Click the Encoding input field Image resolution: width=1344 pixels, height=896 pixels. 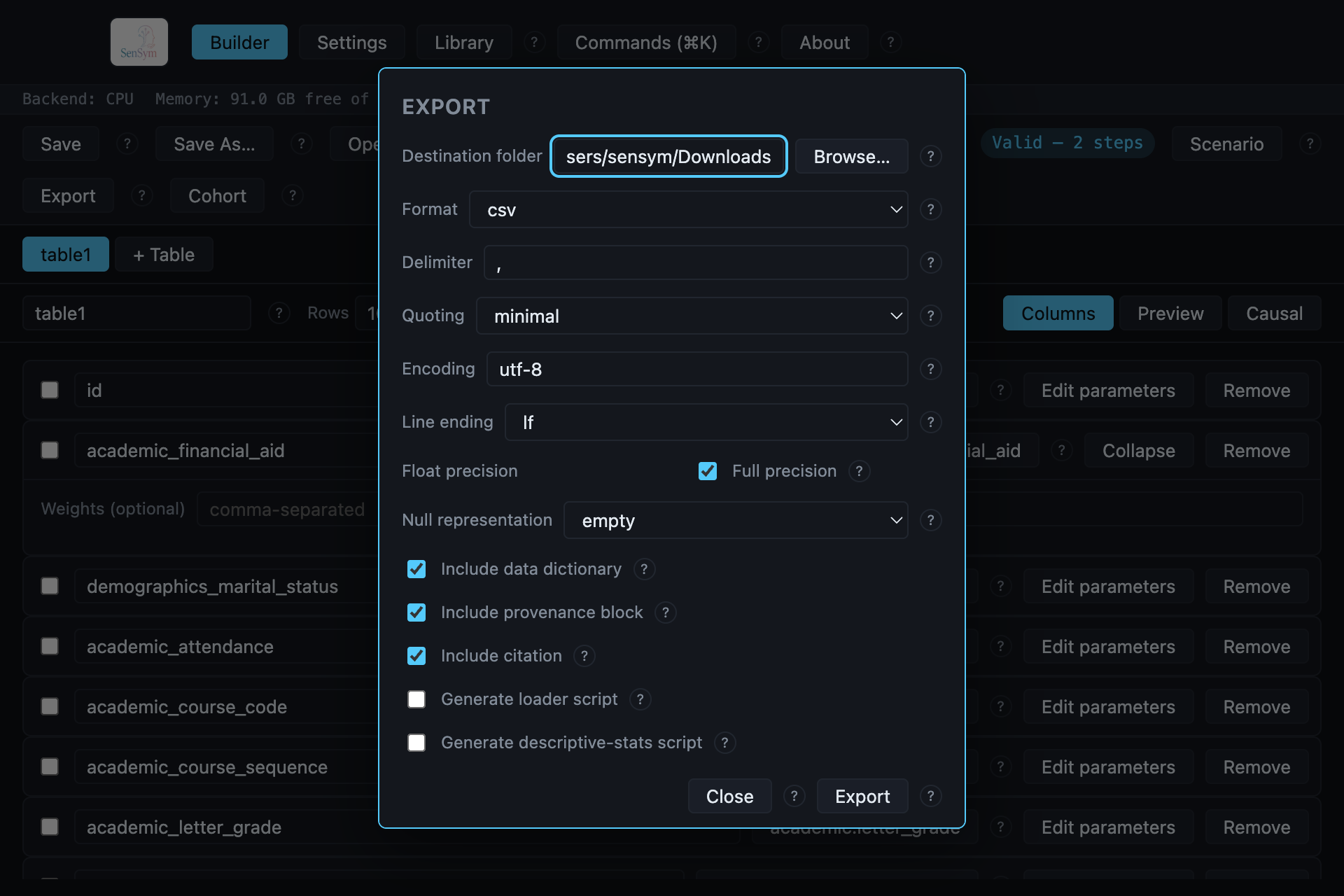point(697,369)
